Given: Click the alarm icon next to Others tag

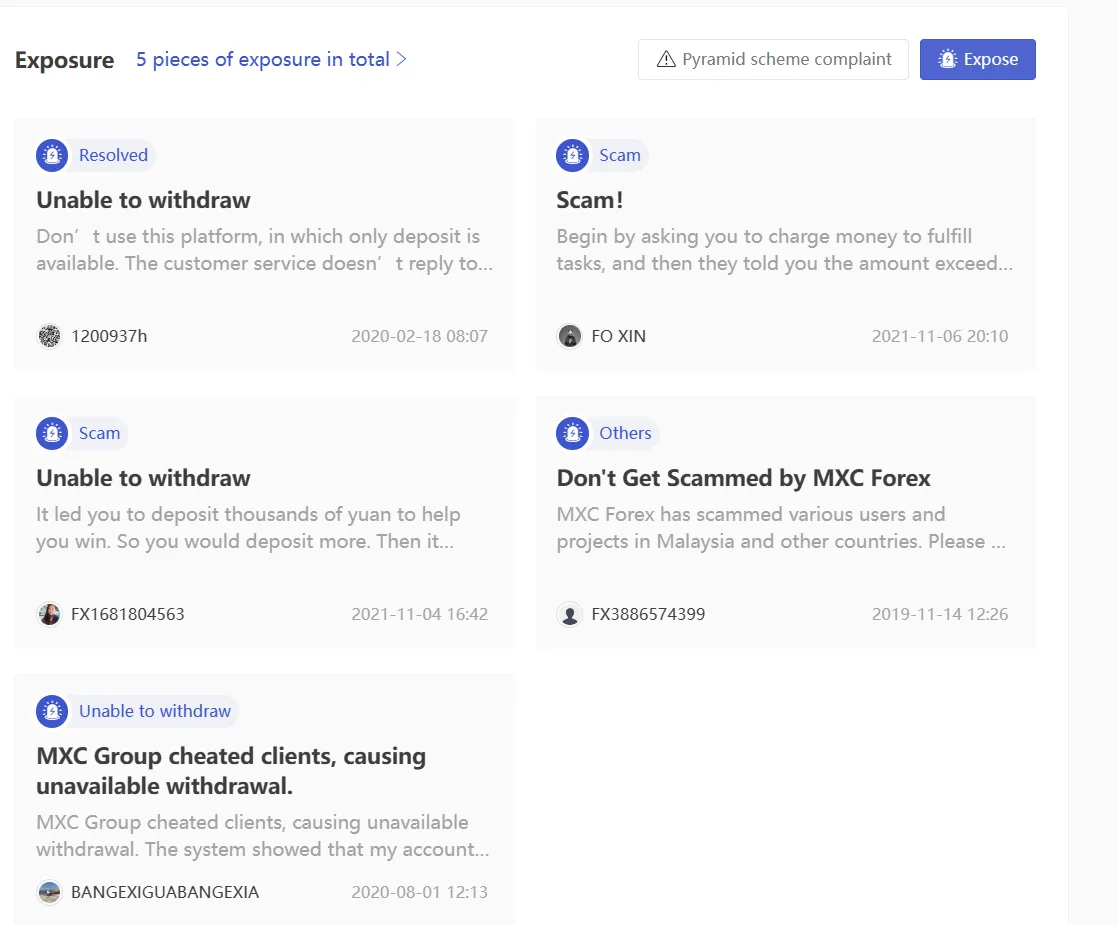Looking at the screenshot, I should [x=573, y=433].
